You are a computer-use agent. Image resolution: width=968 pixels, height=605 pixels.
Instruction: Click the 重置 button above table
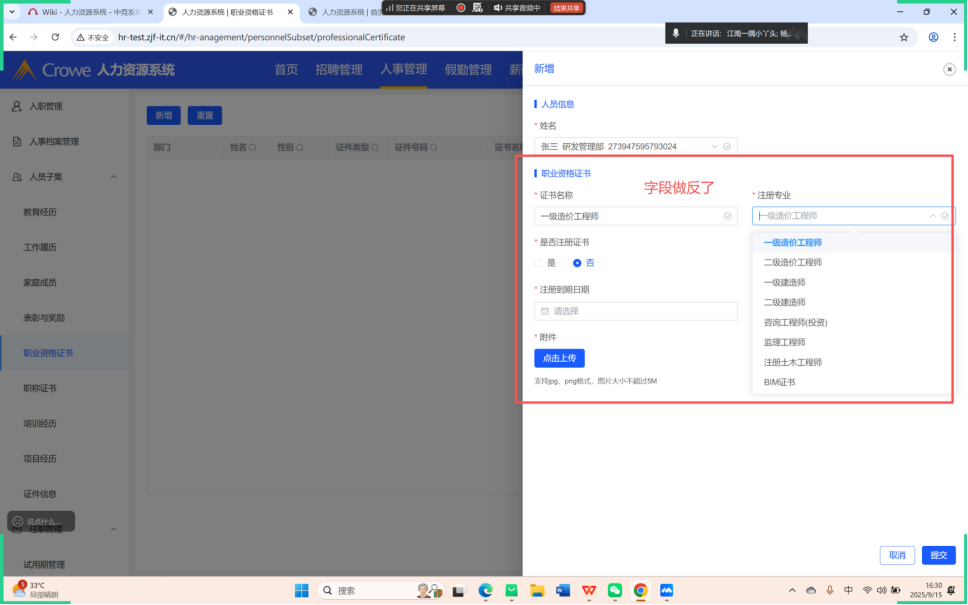click(205, 115)
